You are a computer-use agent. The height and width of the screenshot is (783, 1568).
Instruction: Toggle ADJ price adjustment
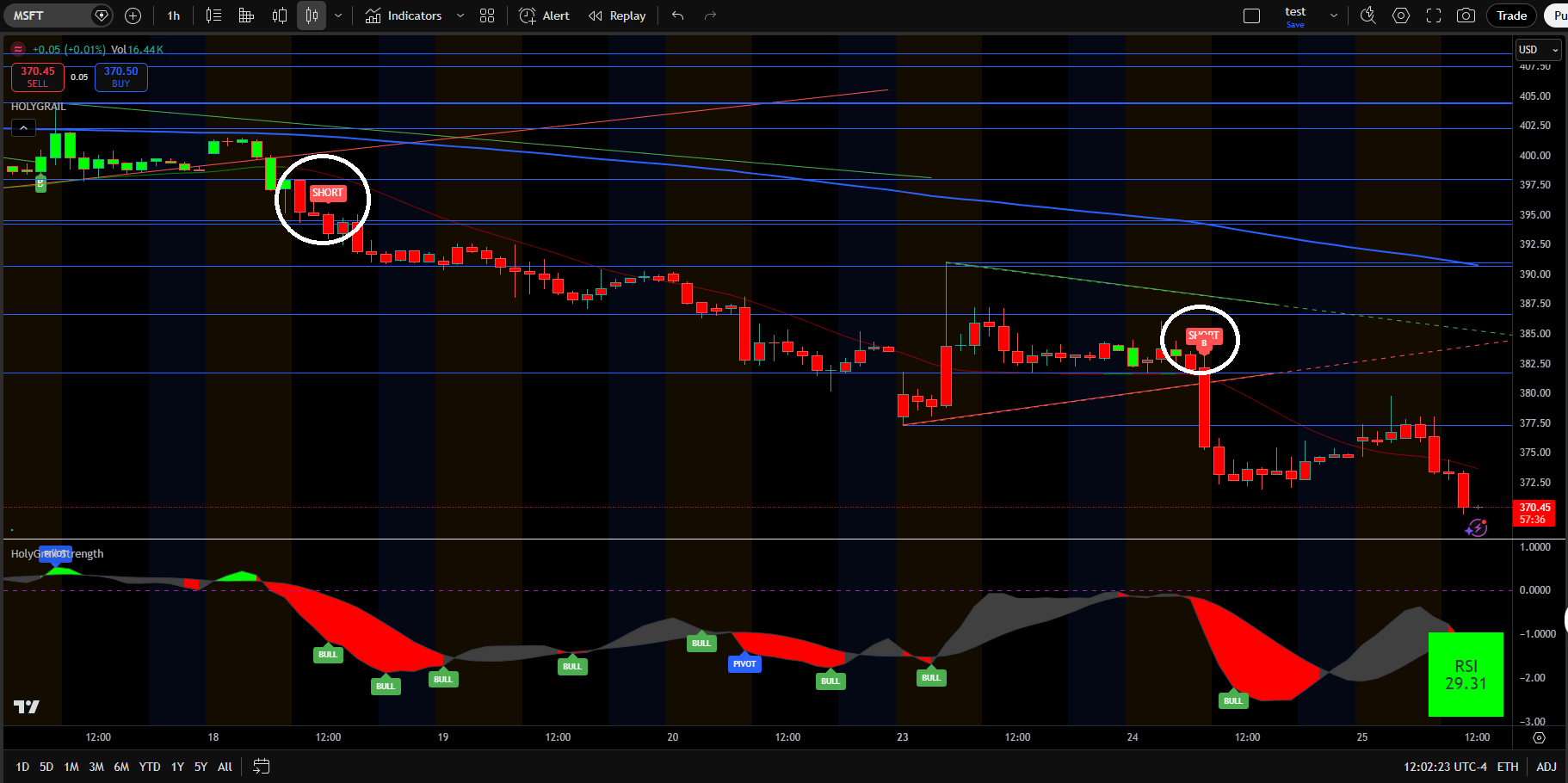point(1546,767)
